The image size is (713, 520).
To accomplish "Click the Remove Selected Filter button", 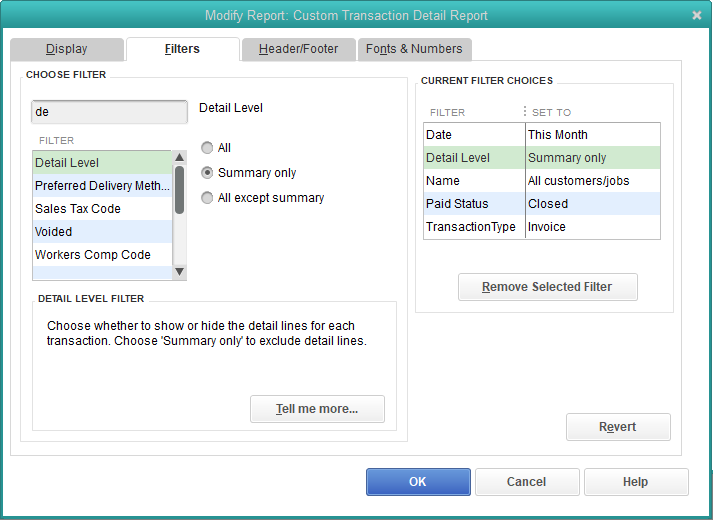I will (547, 287).
